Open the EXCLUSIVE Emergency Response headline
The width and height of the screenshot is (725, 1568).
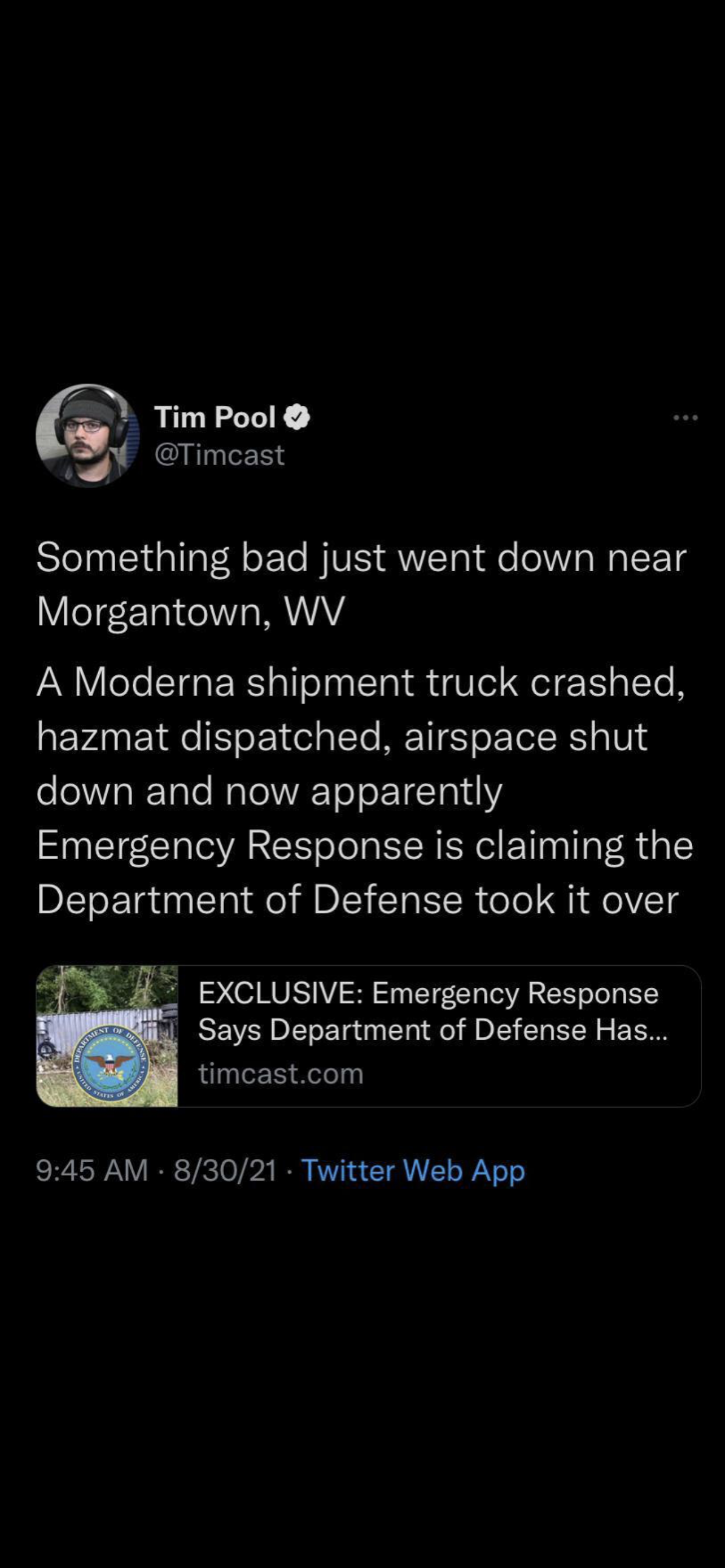coord(429,993)
